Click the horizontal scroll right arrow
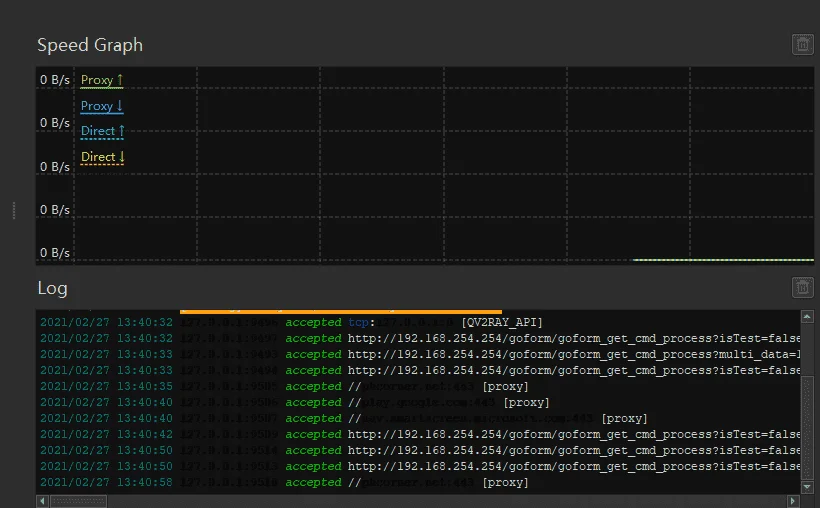Viewport: 820px width, 508px height. point(793,501)
